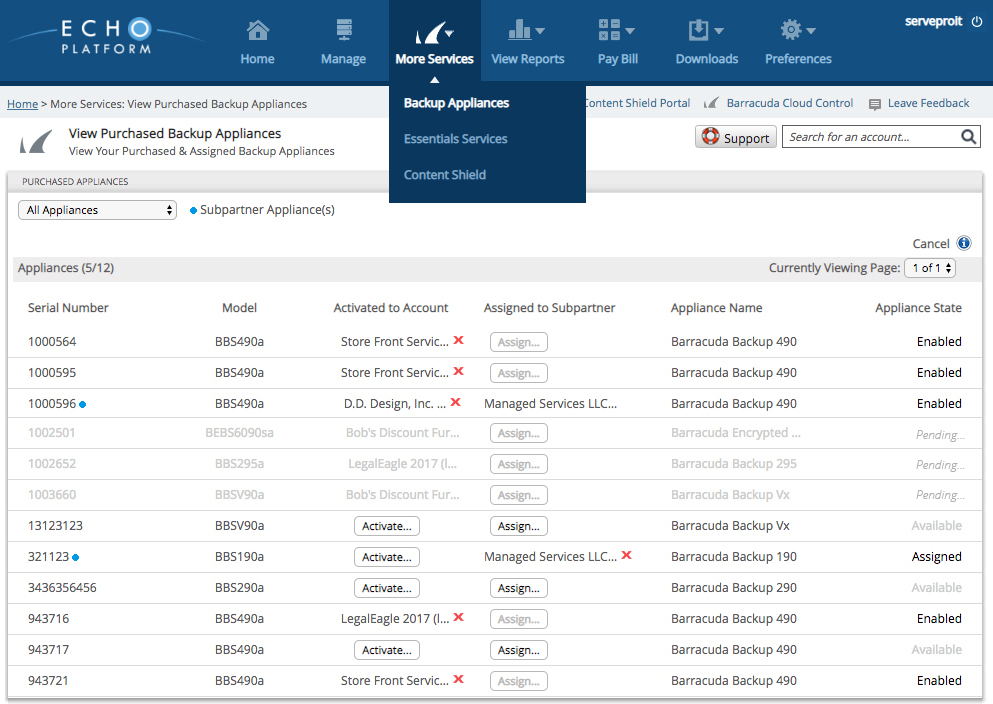
Task: Activate appliance serial 943717
Action: click(x=386, y=650)
